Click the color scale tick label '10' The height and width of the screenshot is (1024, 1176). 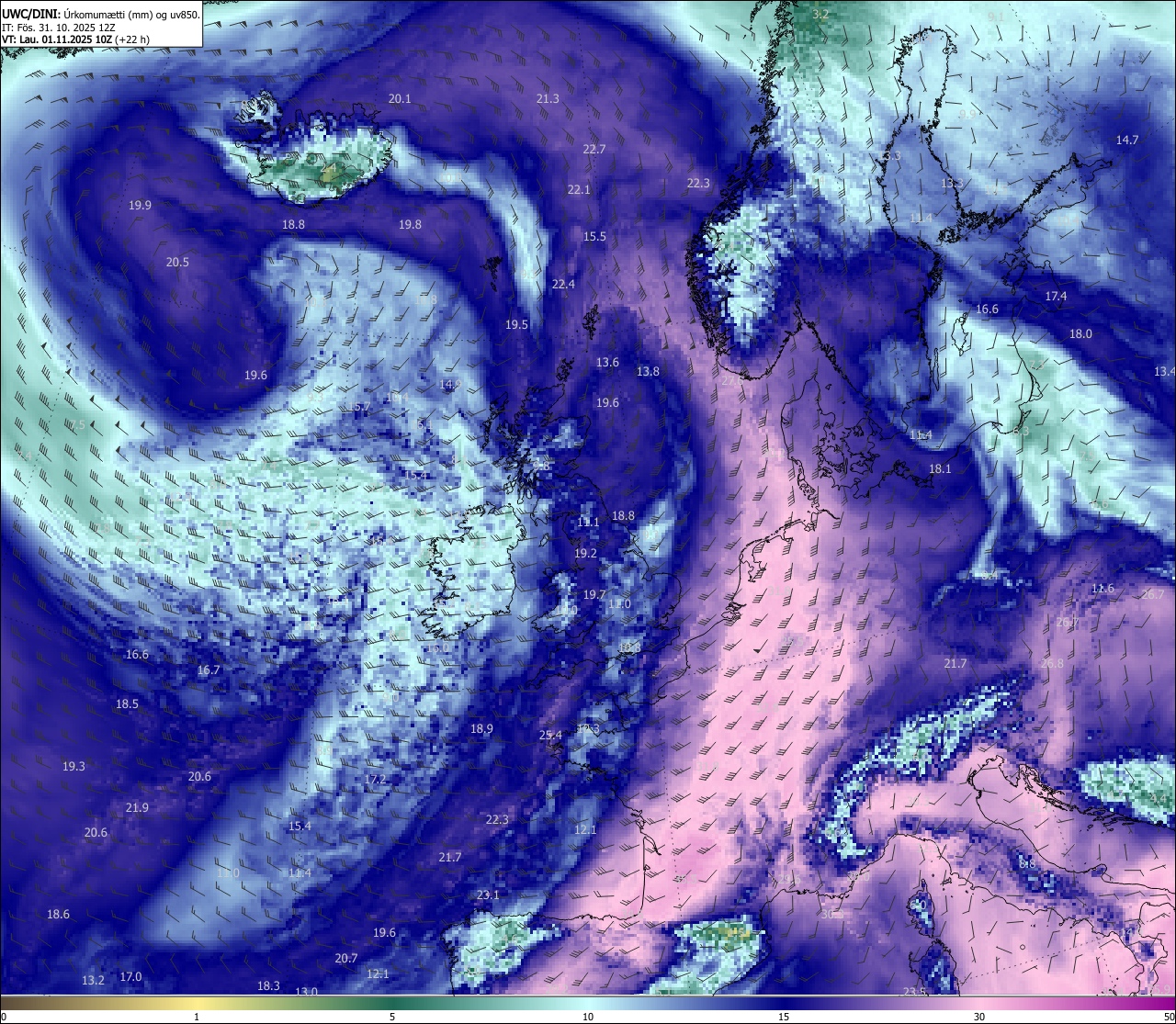coord(588,1017)
